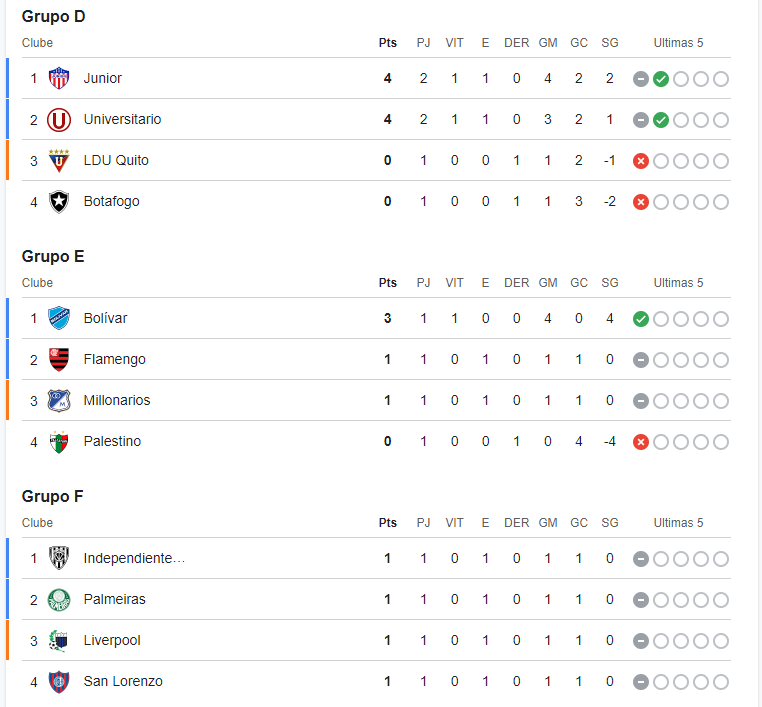Image resolution: width=762 pixels, height=707 pixels.
Task: Click the Palestino club crest
Action: pyautogui.click(x=59, y=441)
